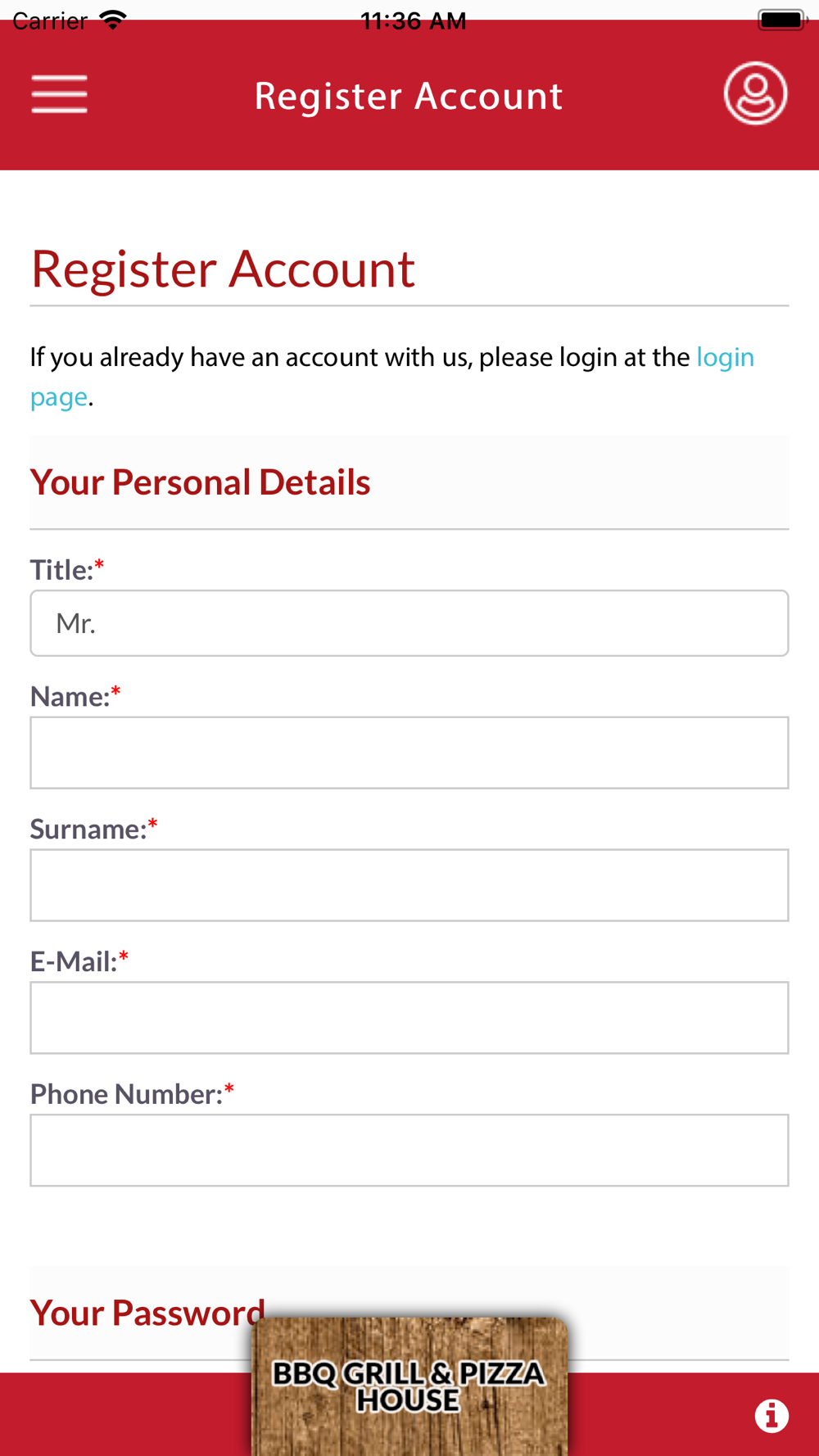Open the info icon in footer

(x=771, y=1416)
